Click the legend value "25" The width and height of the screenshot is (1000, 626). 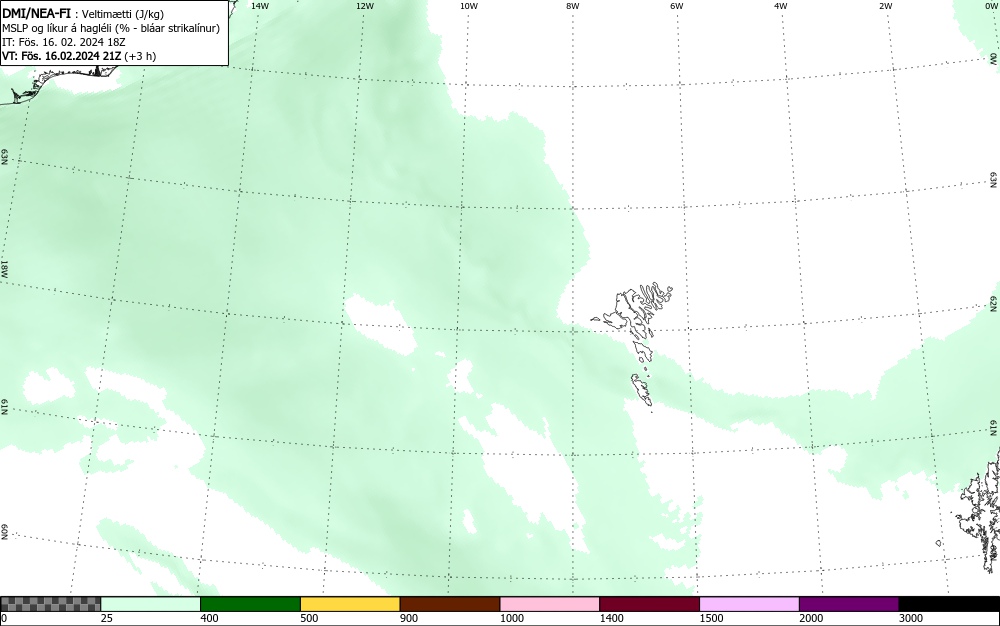tap(107, 618)
